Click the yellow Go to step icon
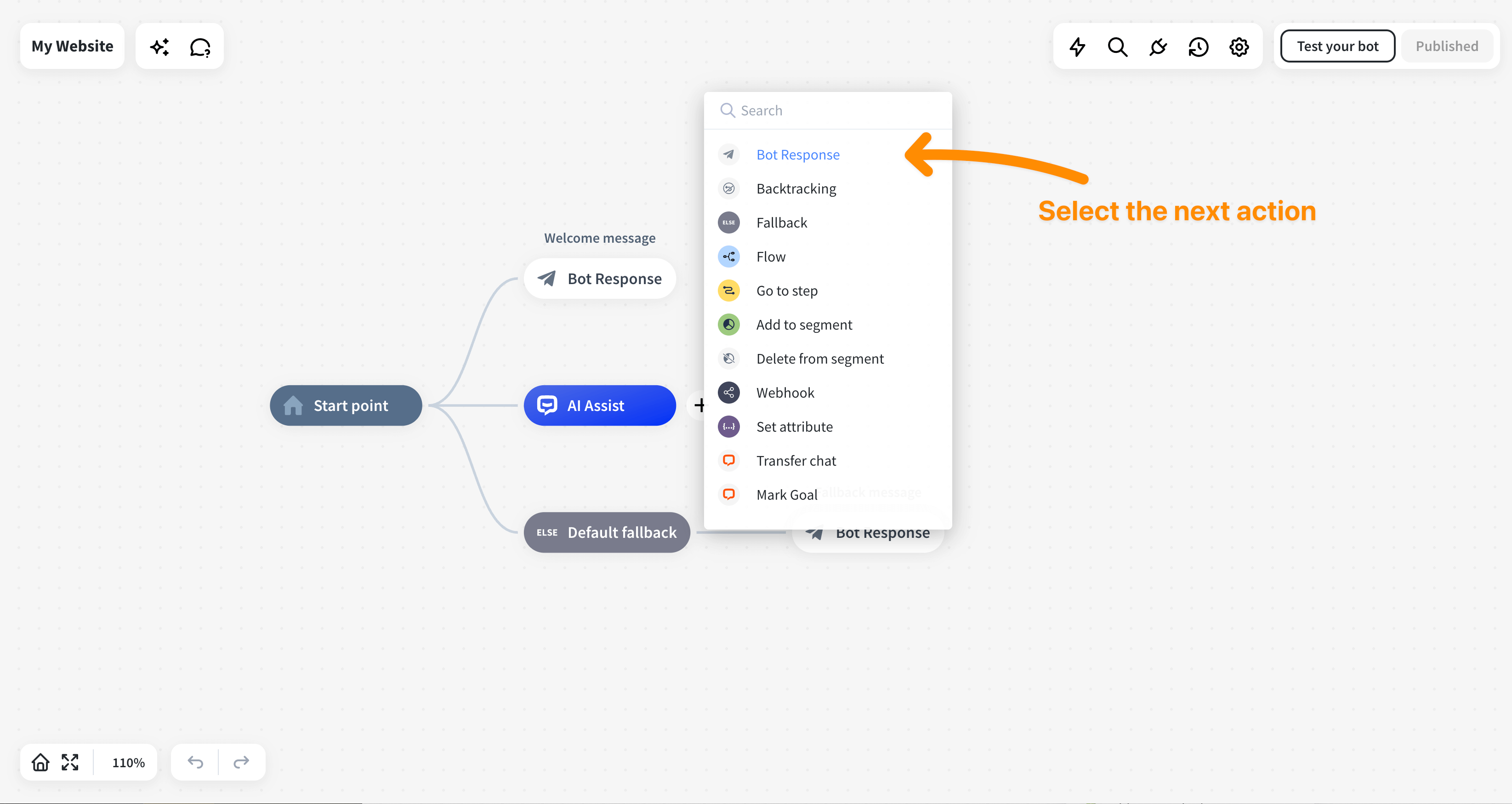The image size is (1512, 804). (728, 291)
